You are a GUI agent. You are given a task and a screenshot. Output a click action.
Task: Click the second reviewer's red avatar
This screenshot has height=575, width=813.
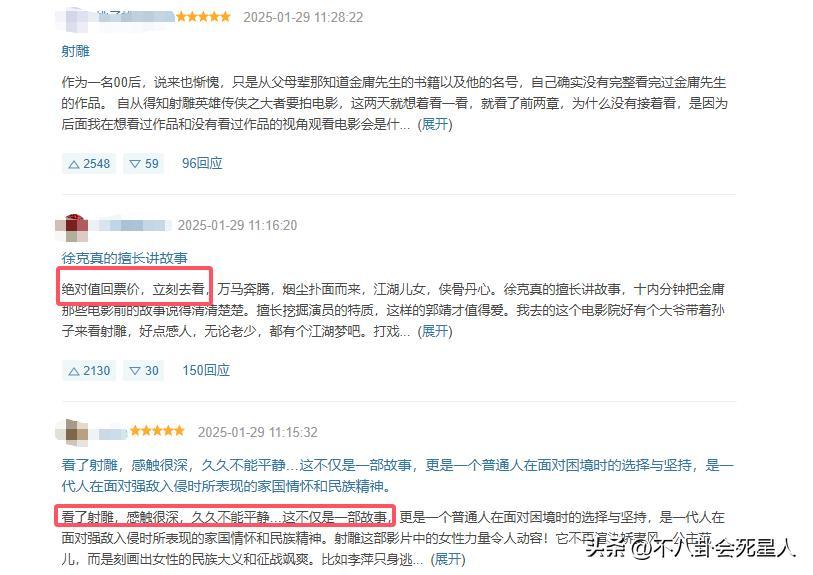pyautogui.click(x=71, y=227)
